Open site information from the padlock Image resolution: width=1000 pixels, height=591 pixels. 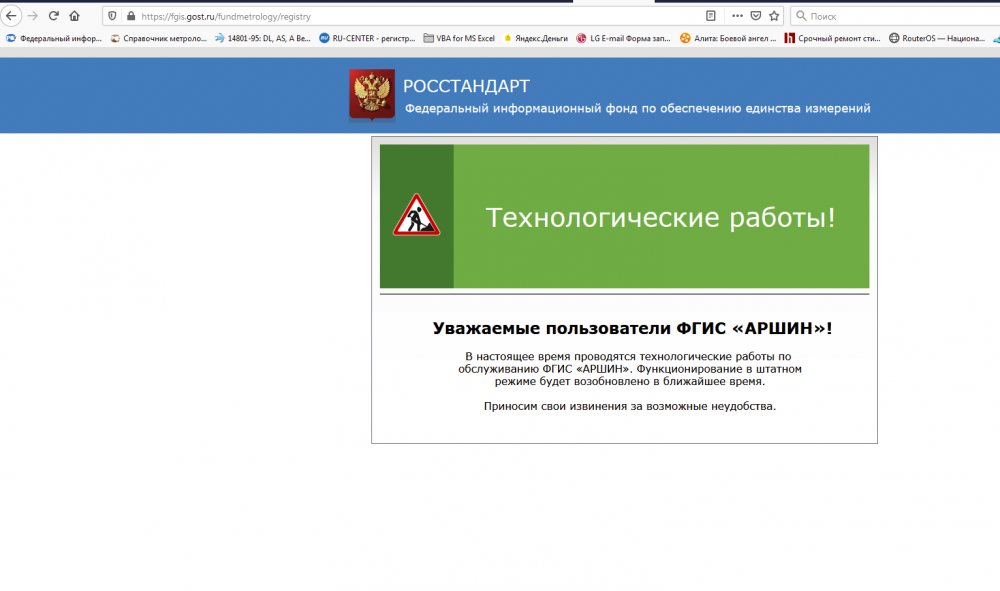coord(131,15)
